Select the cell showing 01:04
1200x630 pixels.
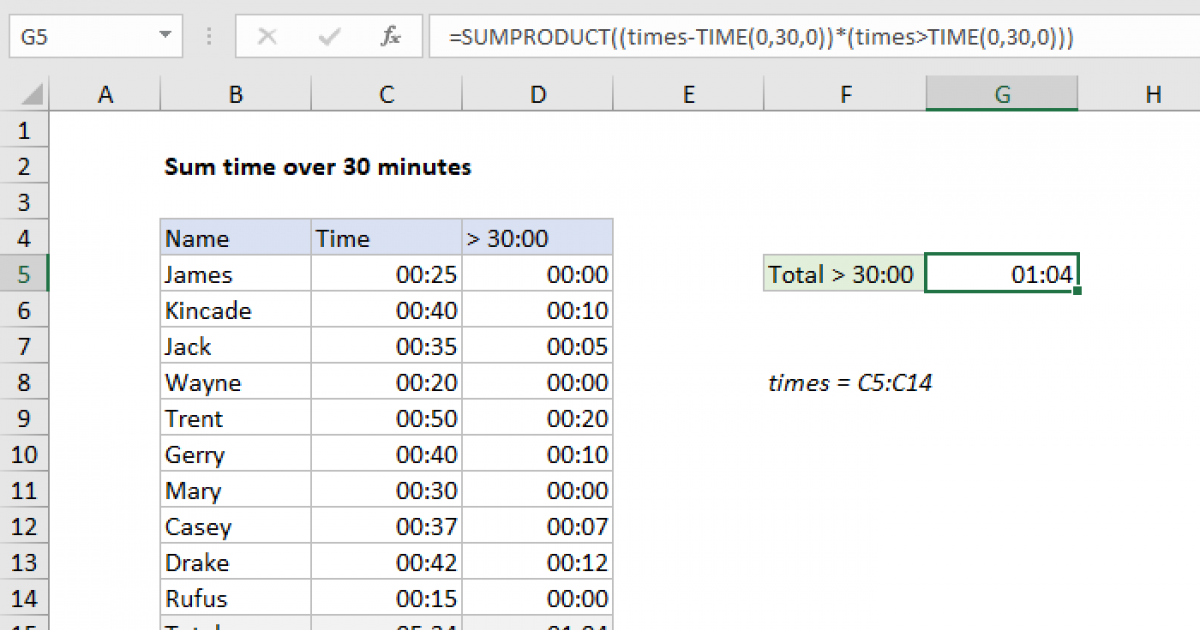click(1001, 273)
